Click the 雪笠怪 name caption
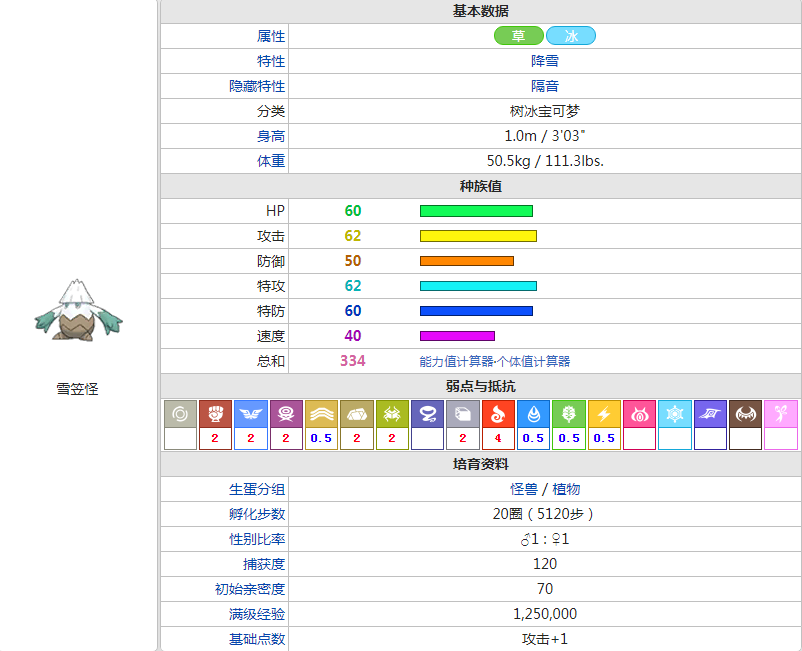The height and width of the screenshot is (651, 802). coord(77,389)
